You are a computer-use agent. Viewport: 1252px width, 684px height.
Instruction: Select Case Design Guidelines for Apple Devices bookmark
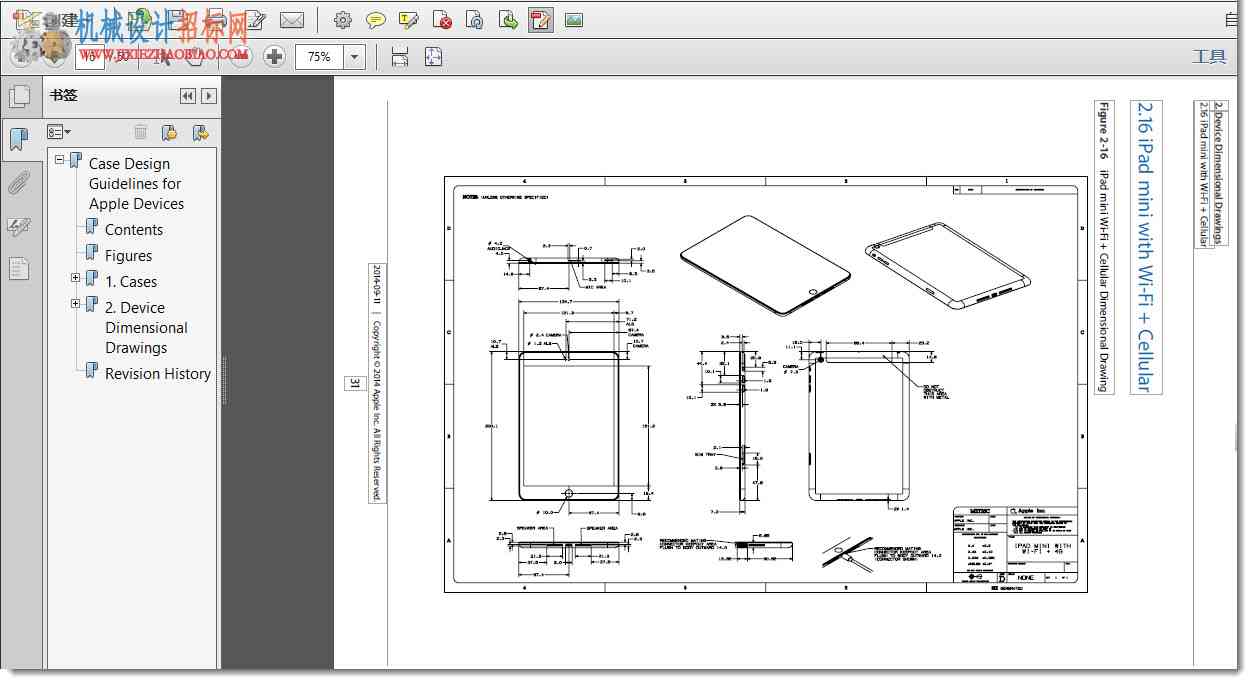tap(136, 184)
